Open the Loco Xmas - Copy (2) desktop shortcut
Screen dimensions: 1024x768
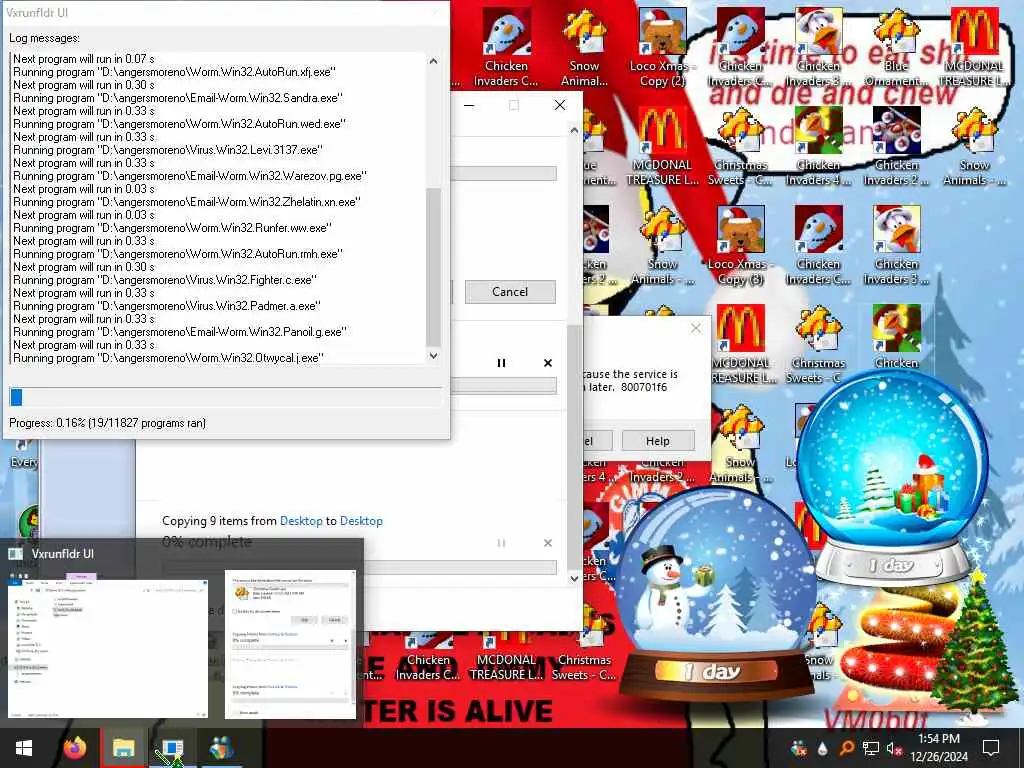662,49
